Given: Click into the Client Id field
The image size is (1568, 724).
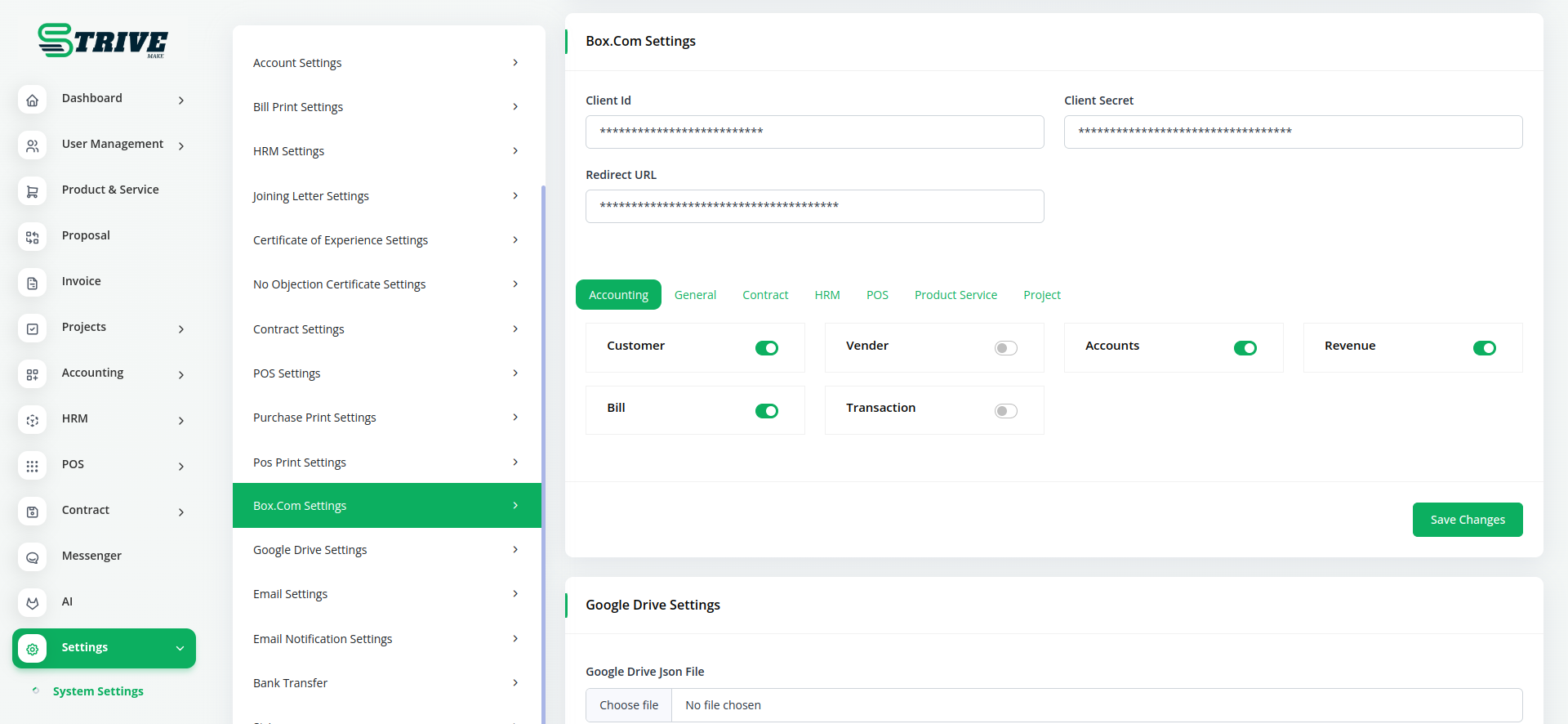Looking at the screenshot, I should [814, 132].
